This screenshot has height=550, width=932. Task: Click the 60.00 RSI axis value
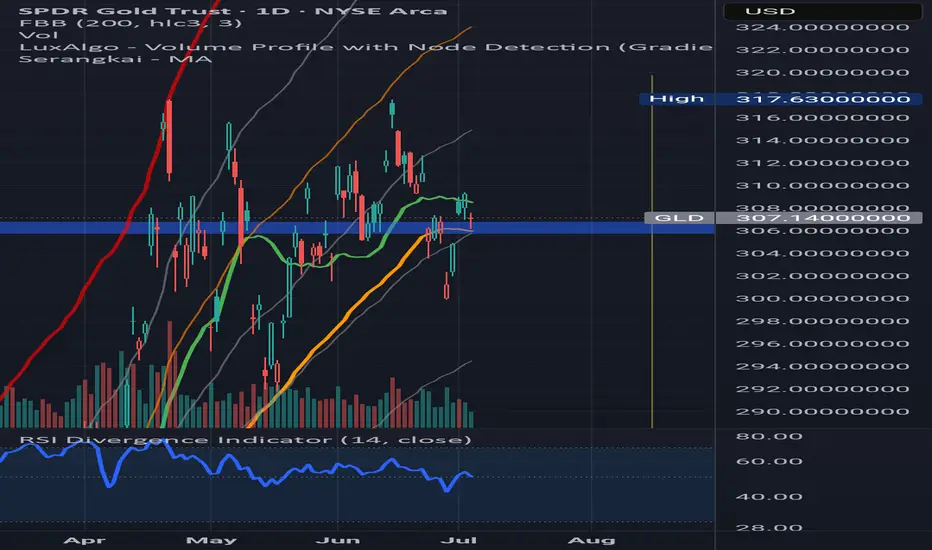[769, 461]
